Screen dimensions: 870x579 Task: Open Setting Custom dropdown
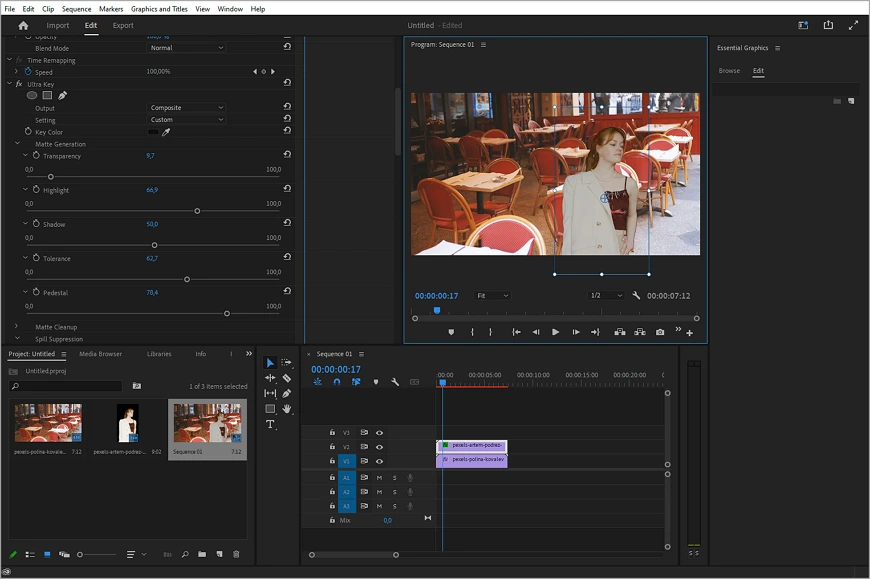click(186, 119)
